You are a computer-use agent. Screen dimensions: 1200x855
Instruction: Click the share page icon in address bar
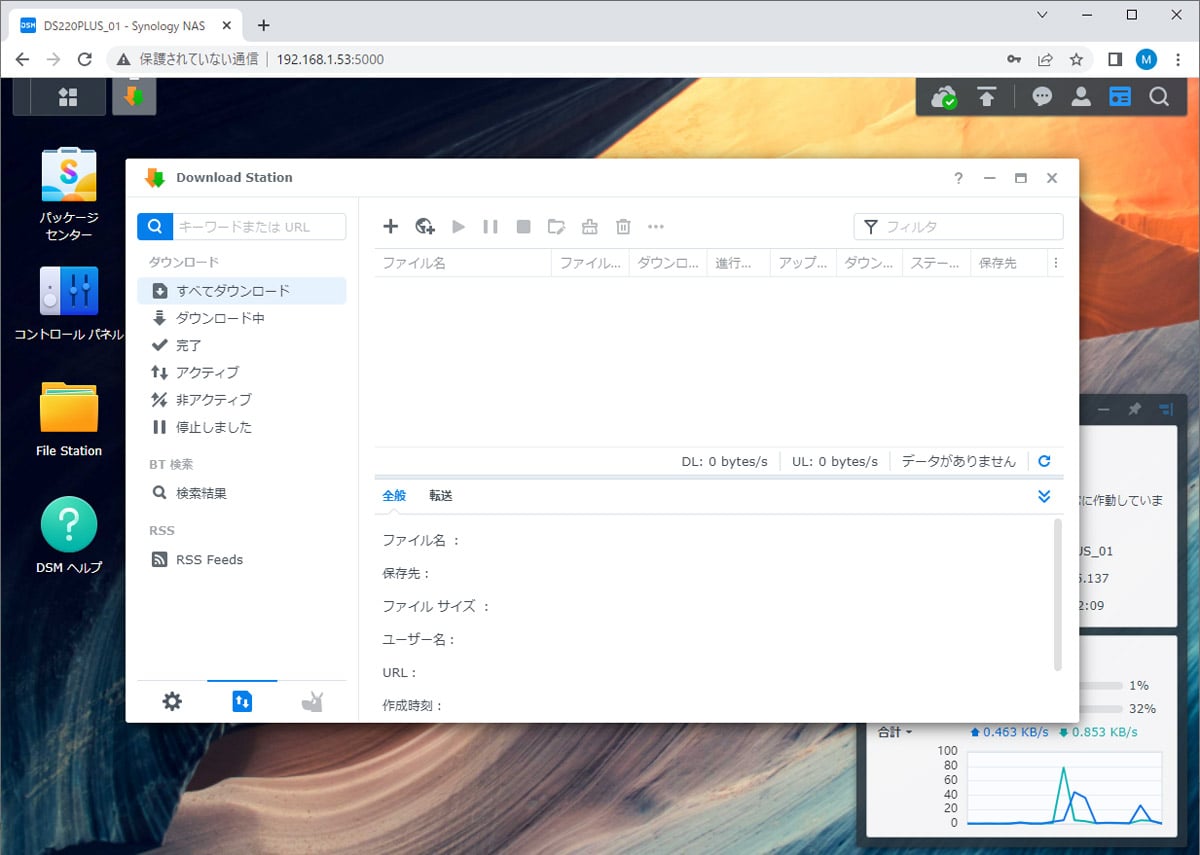(x=1045, y=59)
